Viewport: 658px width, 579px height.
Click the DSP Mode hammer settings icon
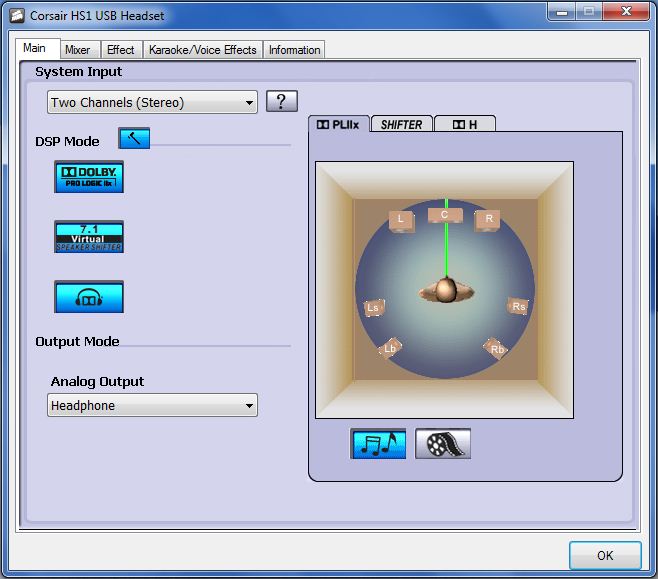[134, 138]
